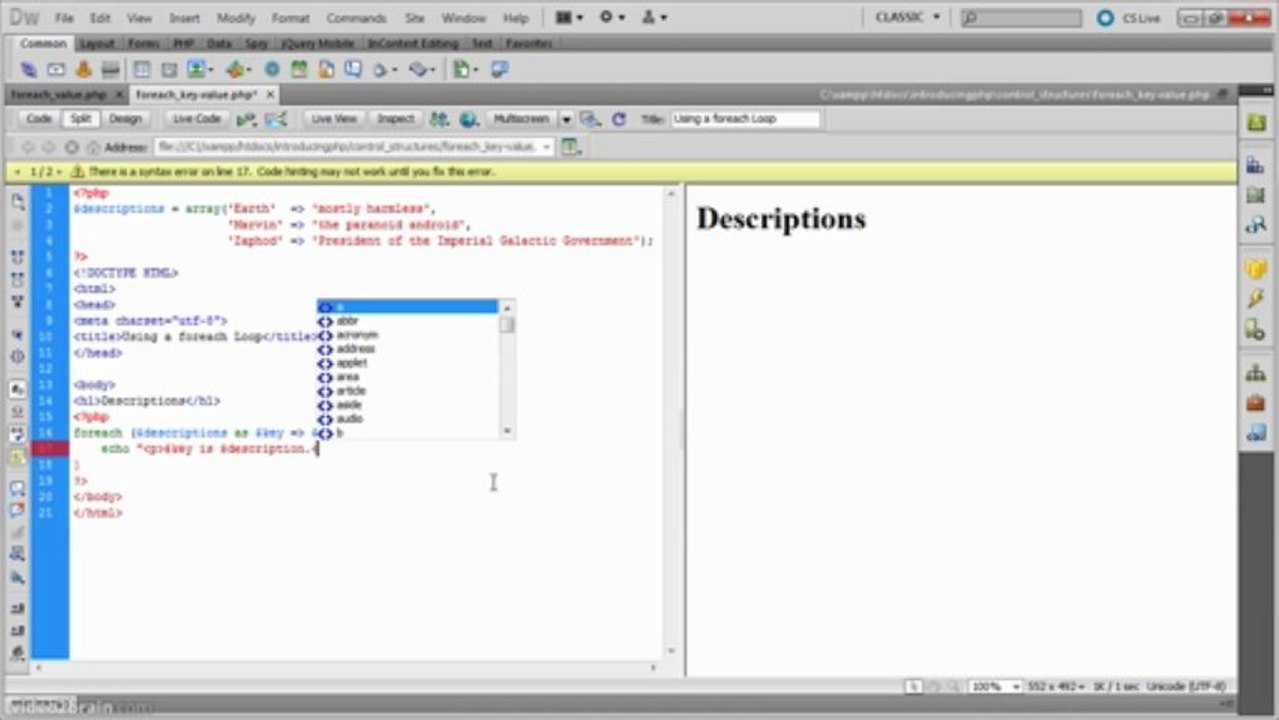Viewport: 1279px width, 720px height.
Task: Select 'address' in code hint list
Action: pyautogui.click(x=355, y=349)
